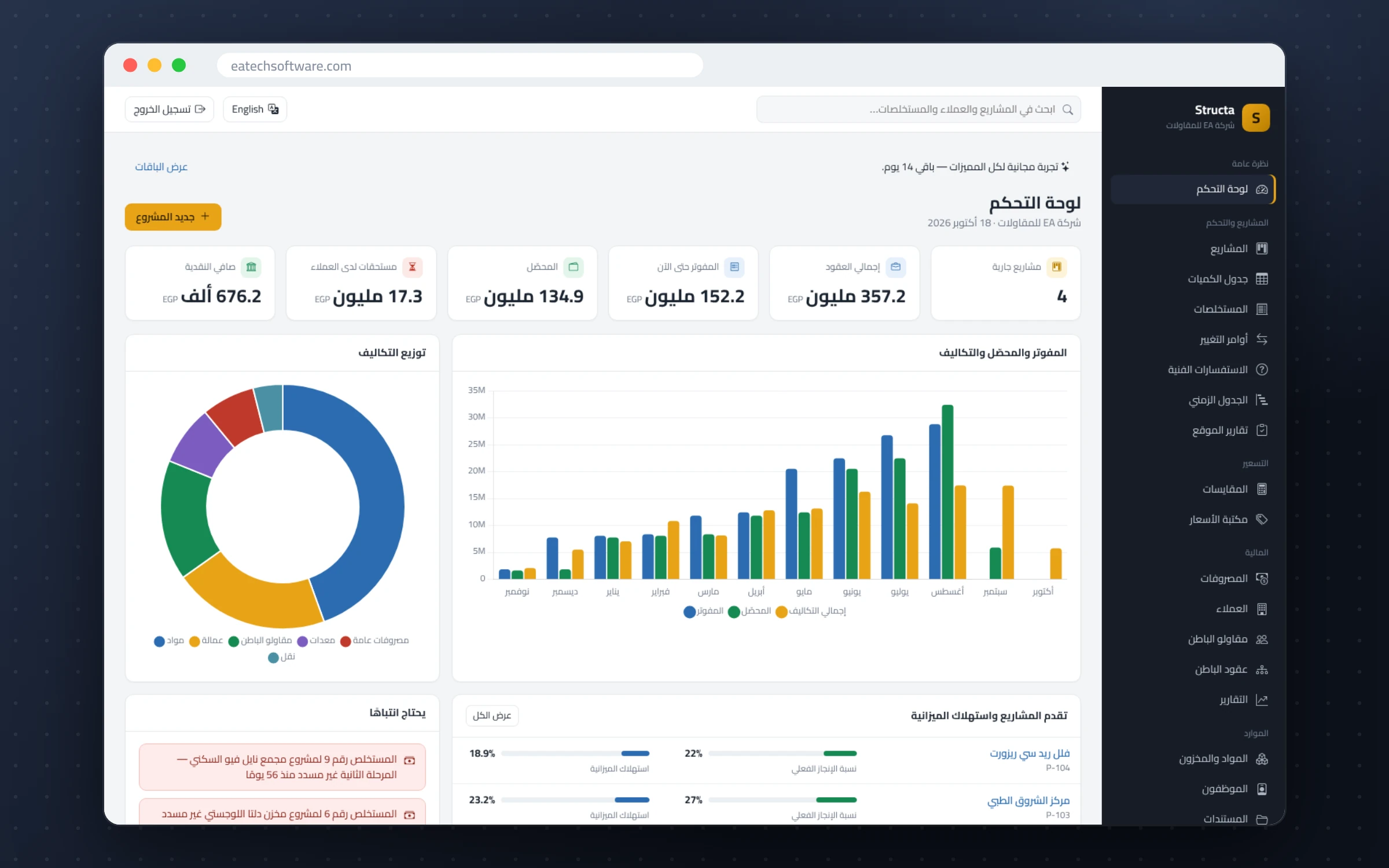Click 22% completion progress bar

(782, 753)
